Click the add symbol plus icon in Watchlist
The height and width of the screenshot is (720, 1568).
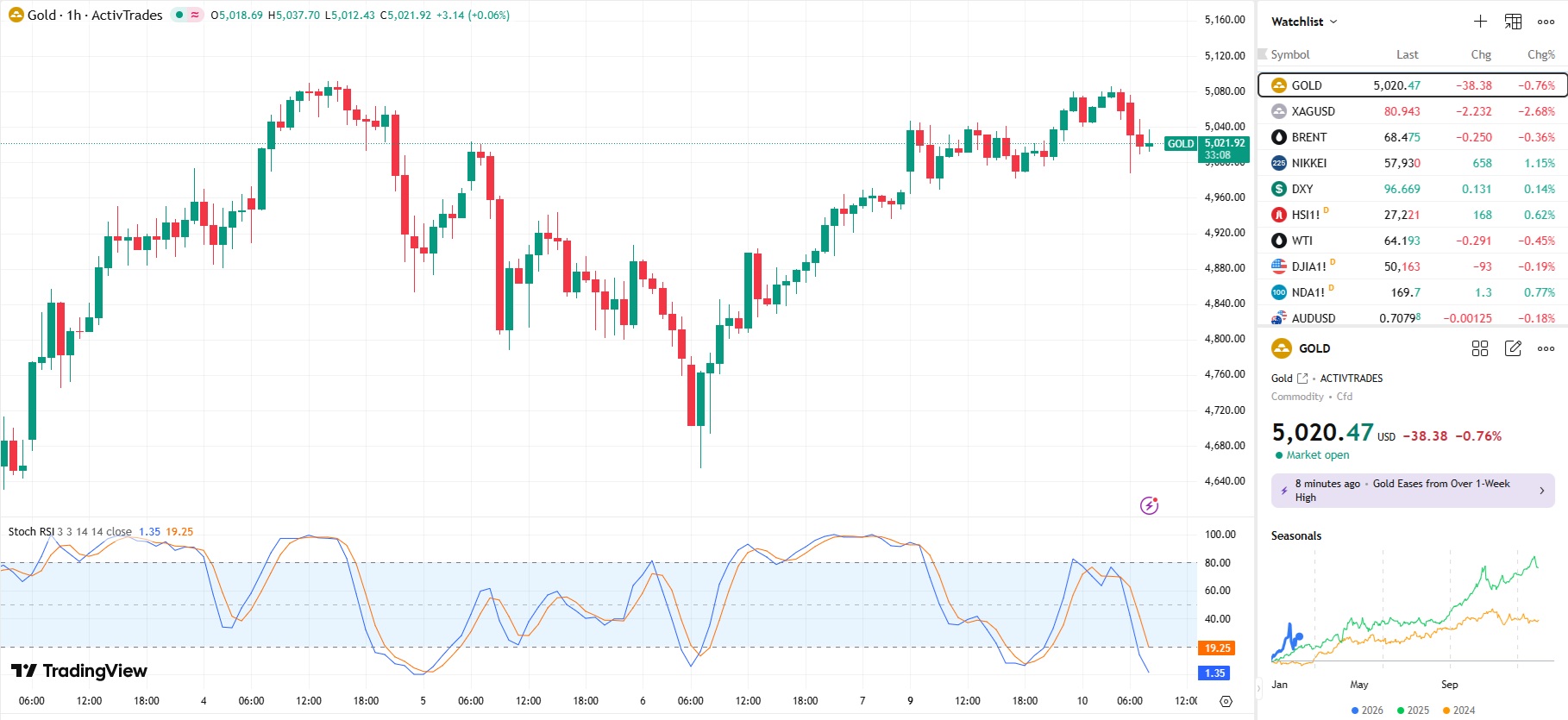1480,22
